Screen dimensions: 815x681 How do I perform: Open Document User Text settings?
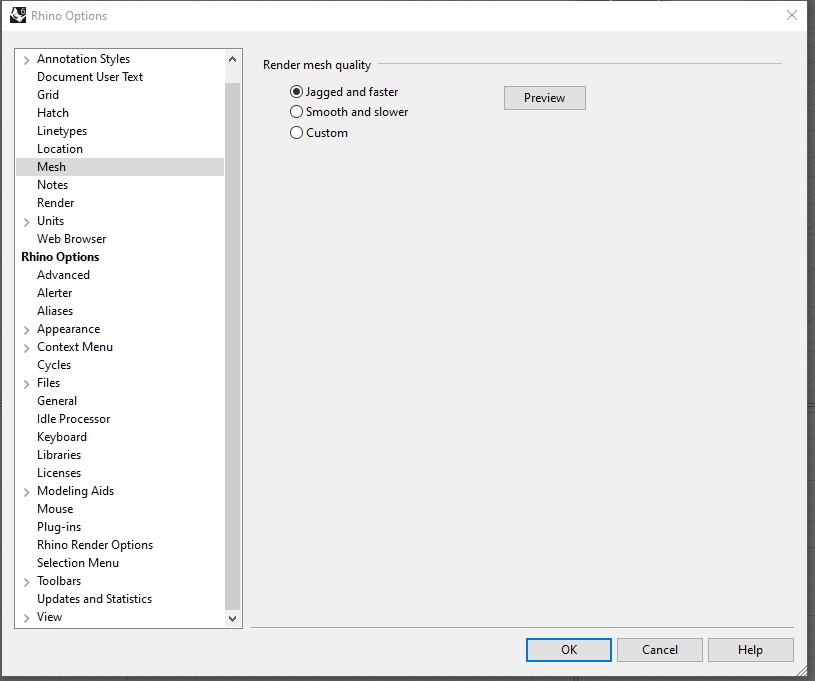coord(90,77)
